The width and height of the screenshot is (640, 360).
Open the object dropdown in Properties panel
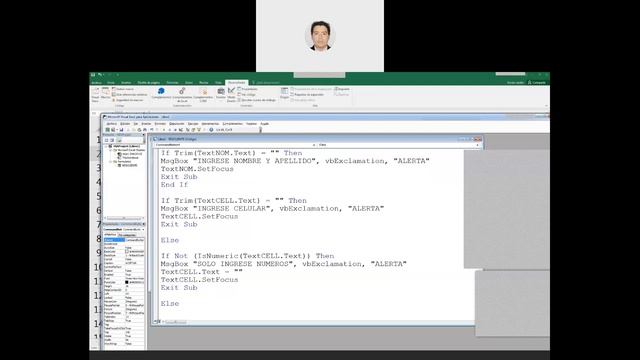pyautogui.click(x=143, y=229)
